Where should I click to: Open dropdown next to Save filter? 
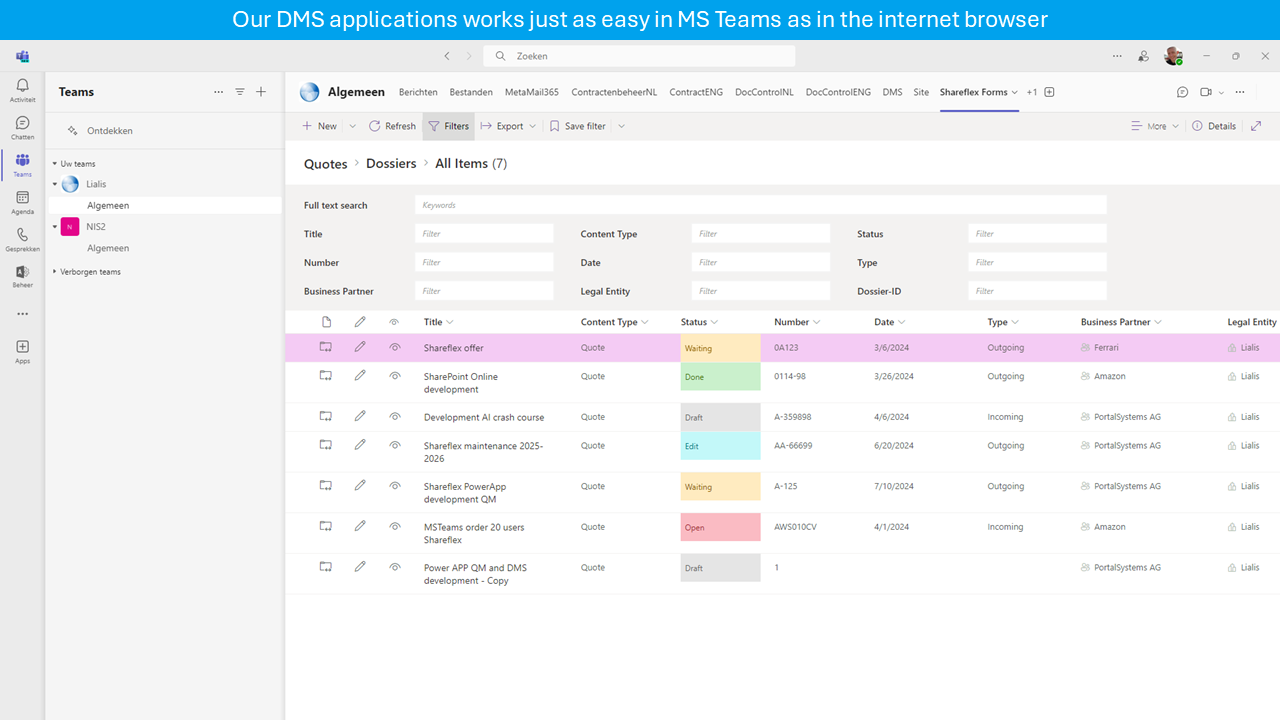[x=621, y=126]
